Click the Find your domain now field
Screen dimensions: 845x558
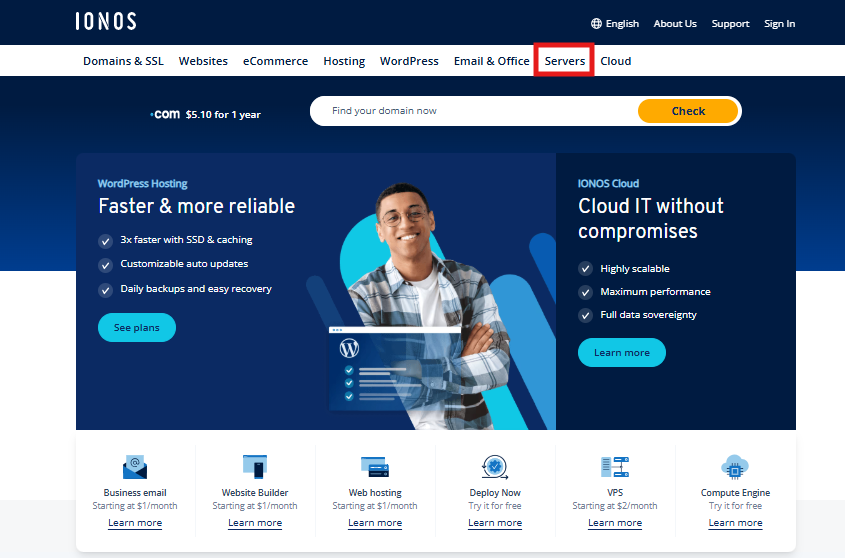coord(474,111)
